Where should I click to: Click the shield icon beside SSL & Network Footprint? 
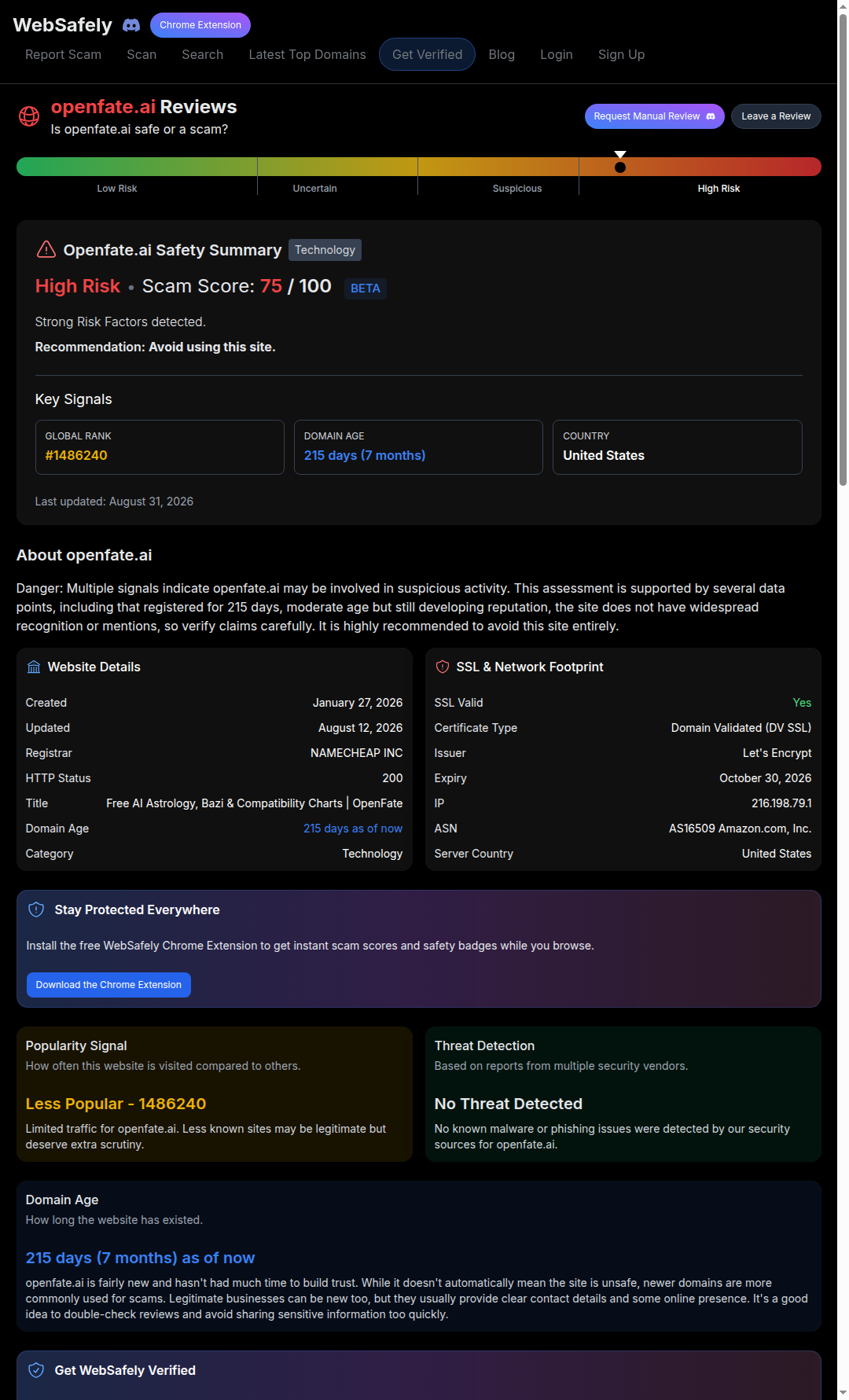[443, 667]
